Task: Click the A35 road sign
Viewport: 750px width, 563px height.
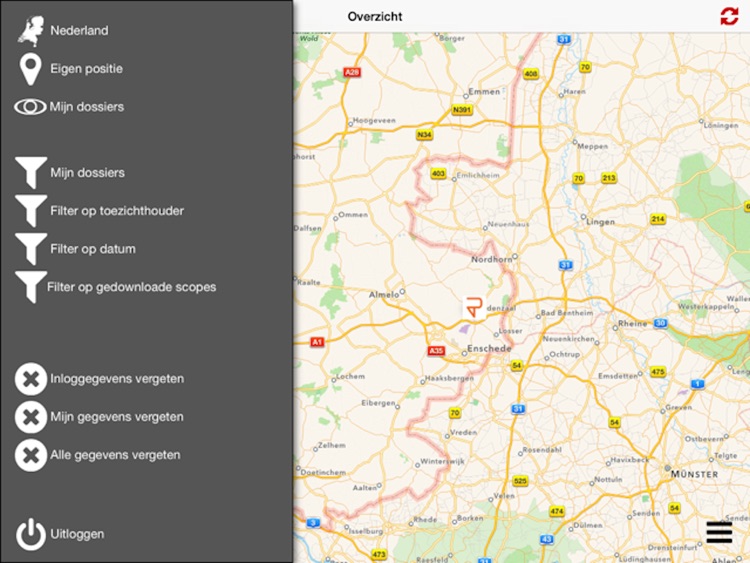Action: click(x=436, y=351)
